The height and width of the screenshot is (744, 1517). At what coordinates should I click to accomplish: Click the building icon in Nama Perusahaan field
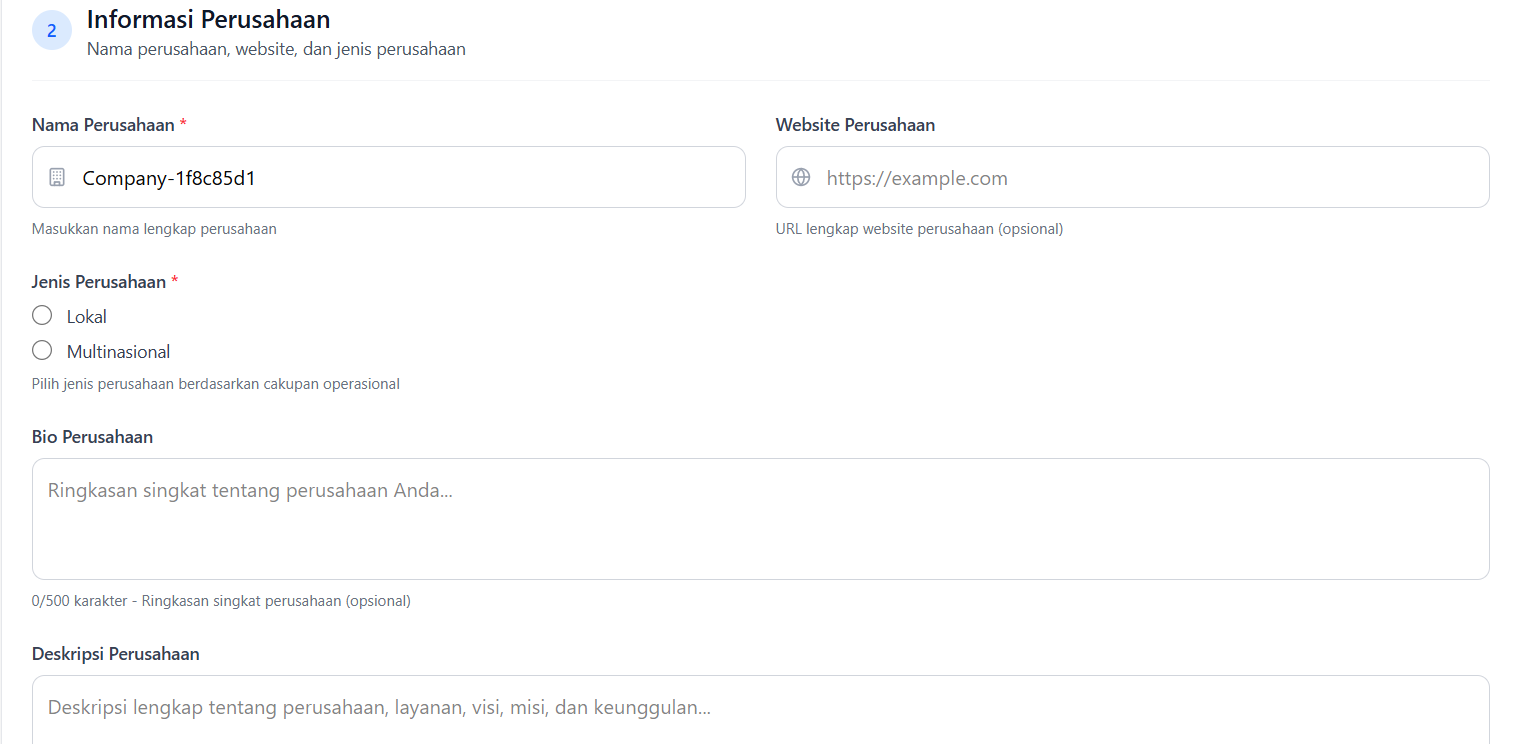pyautogui.click(x=58, y=176)
